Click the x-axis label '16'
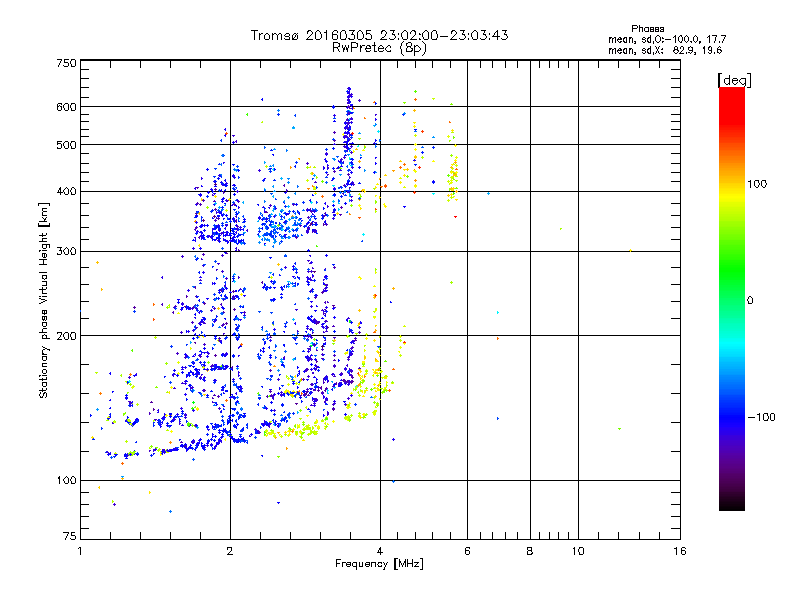The image size is (800, 600). tap(680, 551)
